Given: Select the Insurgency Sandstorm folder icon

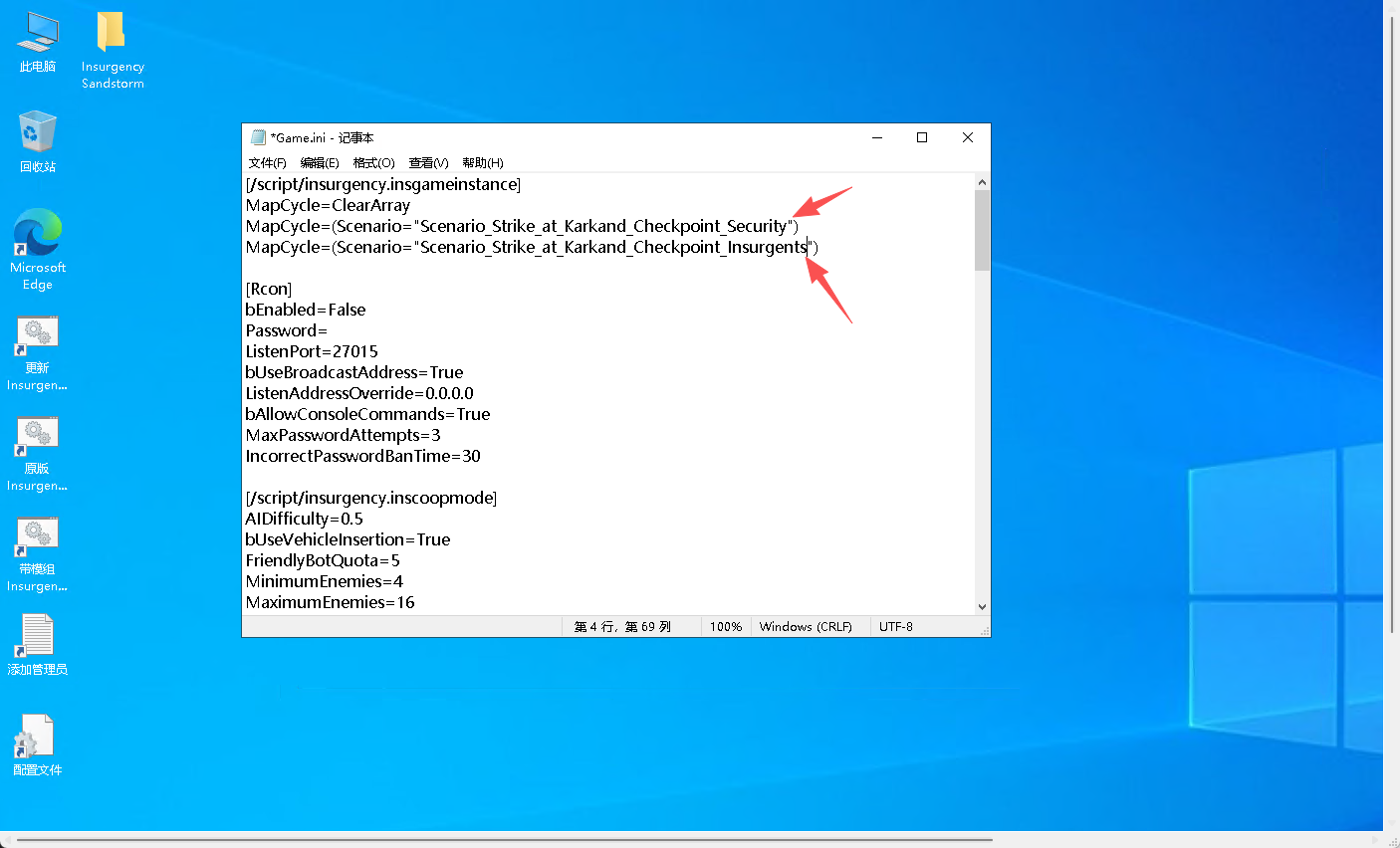Looking at the screenshot, I should coord(113,50).
